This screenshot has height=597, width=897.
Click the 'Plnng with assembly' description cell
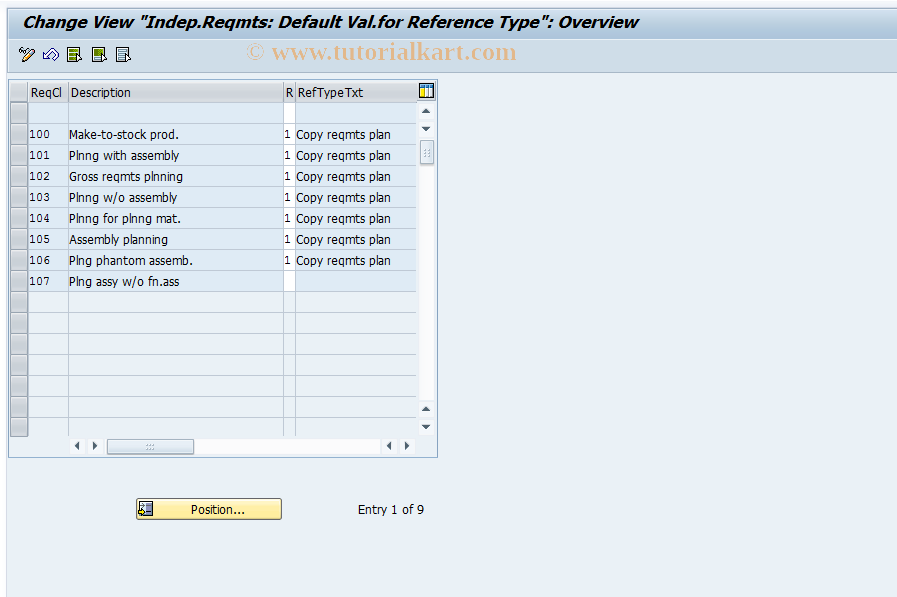coord(176,156)
